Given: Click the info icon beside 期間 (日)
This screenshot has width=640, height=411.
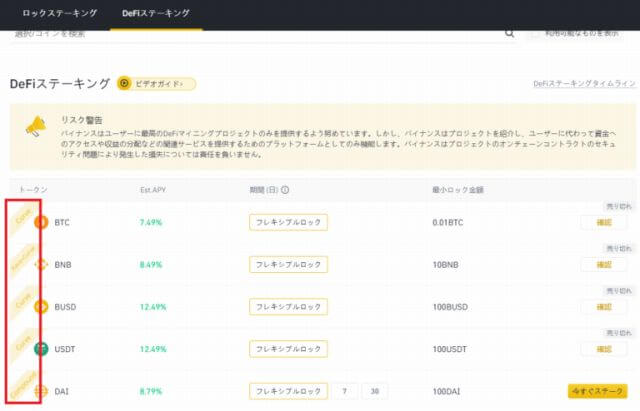Looking at the screenshot, I should [x=285, y=190].
